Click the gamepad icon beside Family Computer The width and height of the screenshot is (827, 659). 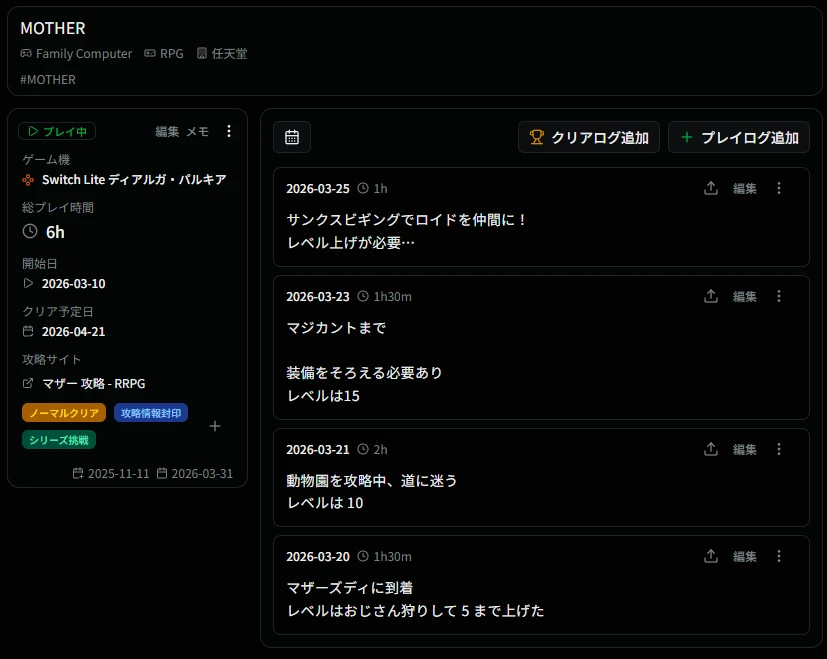tap(25, 53)
